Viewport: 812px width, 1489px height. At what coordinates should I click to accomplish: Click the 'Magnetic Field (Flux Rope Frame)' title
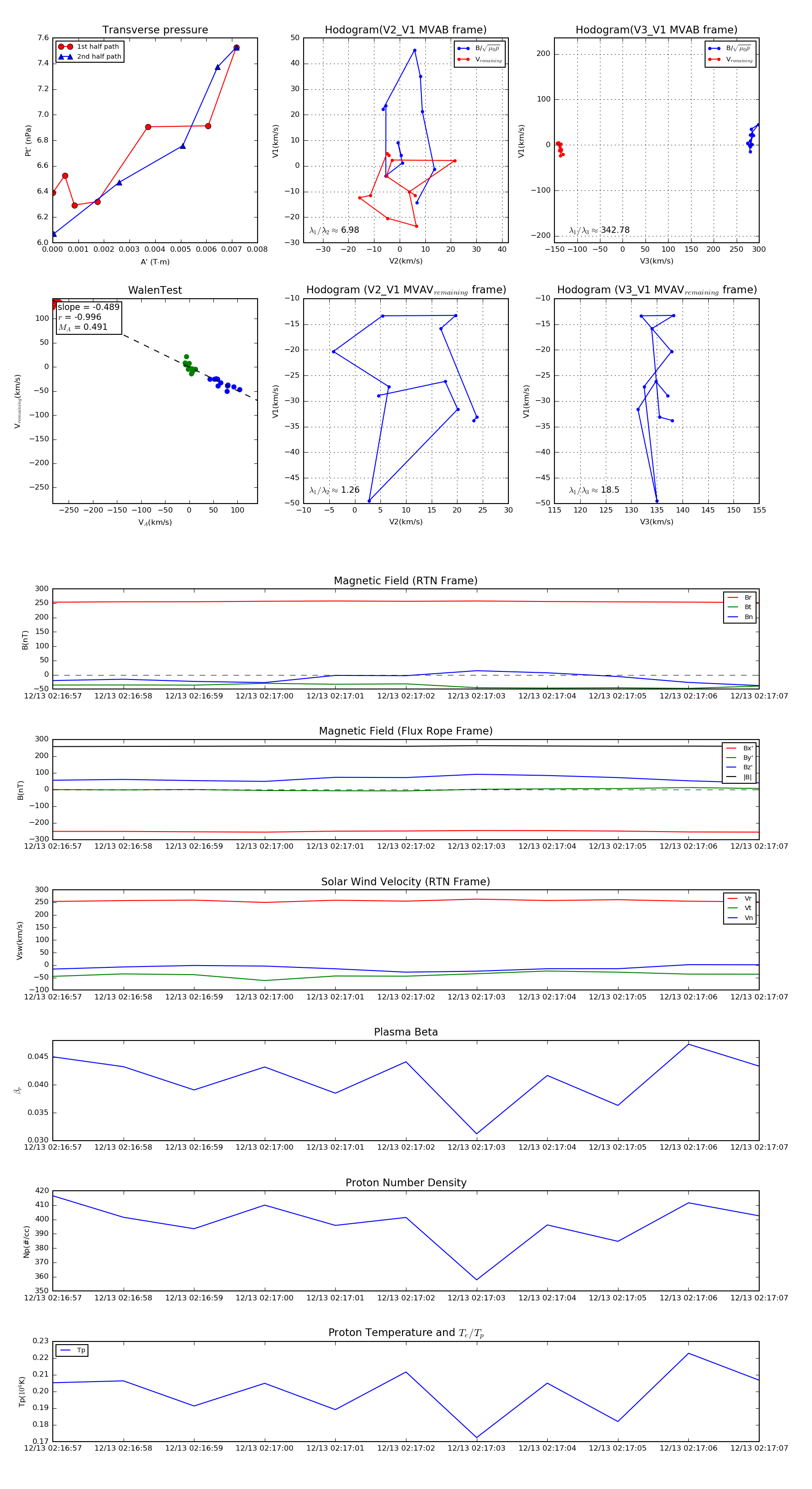406,731
